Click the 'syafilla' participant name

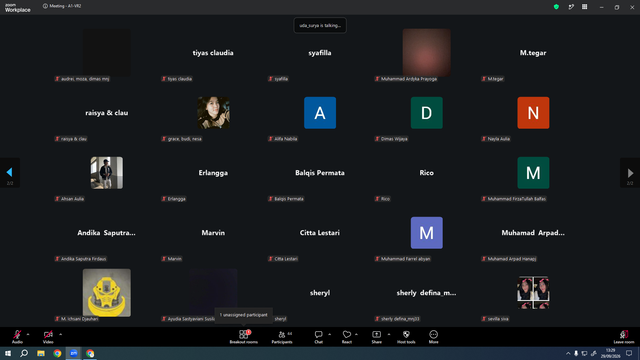(320, 53)
